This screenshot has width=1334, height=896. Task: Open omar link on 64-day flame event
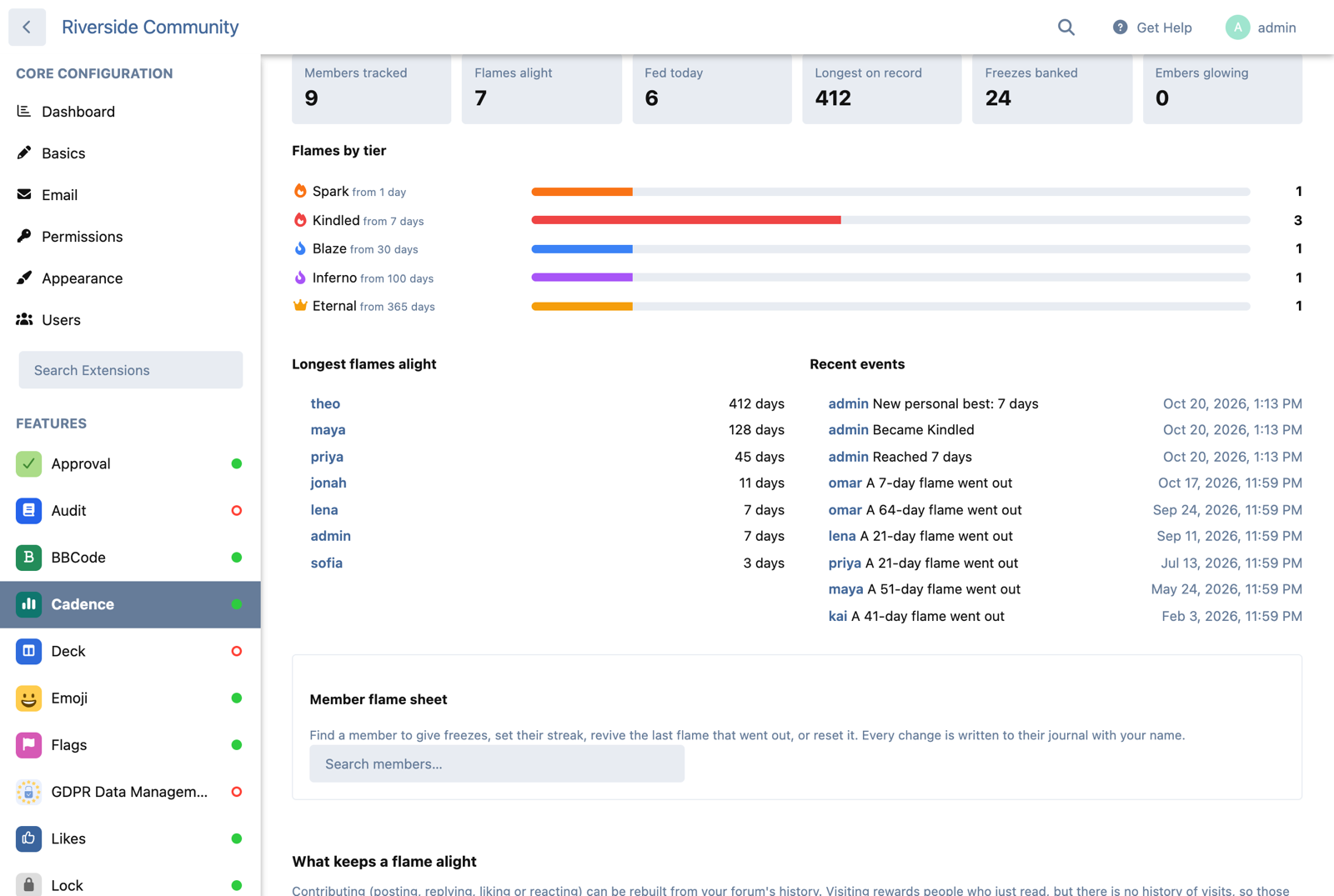click(845, 509)
